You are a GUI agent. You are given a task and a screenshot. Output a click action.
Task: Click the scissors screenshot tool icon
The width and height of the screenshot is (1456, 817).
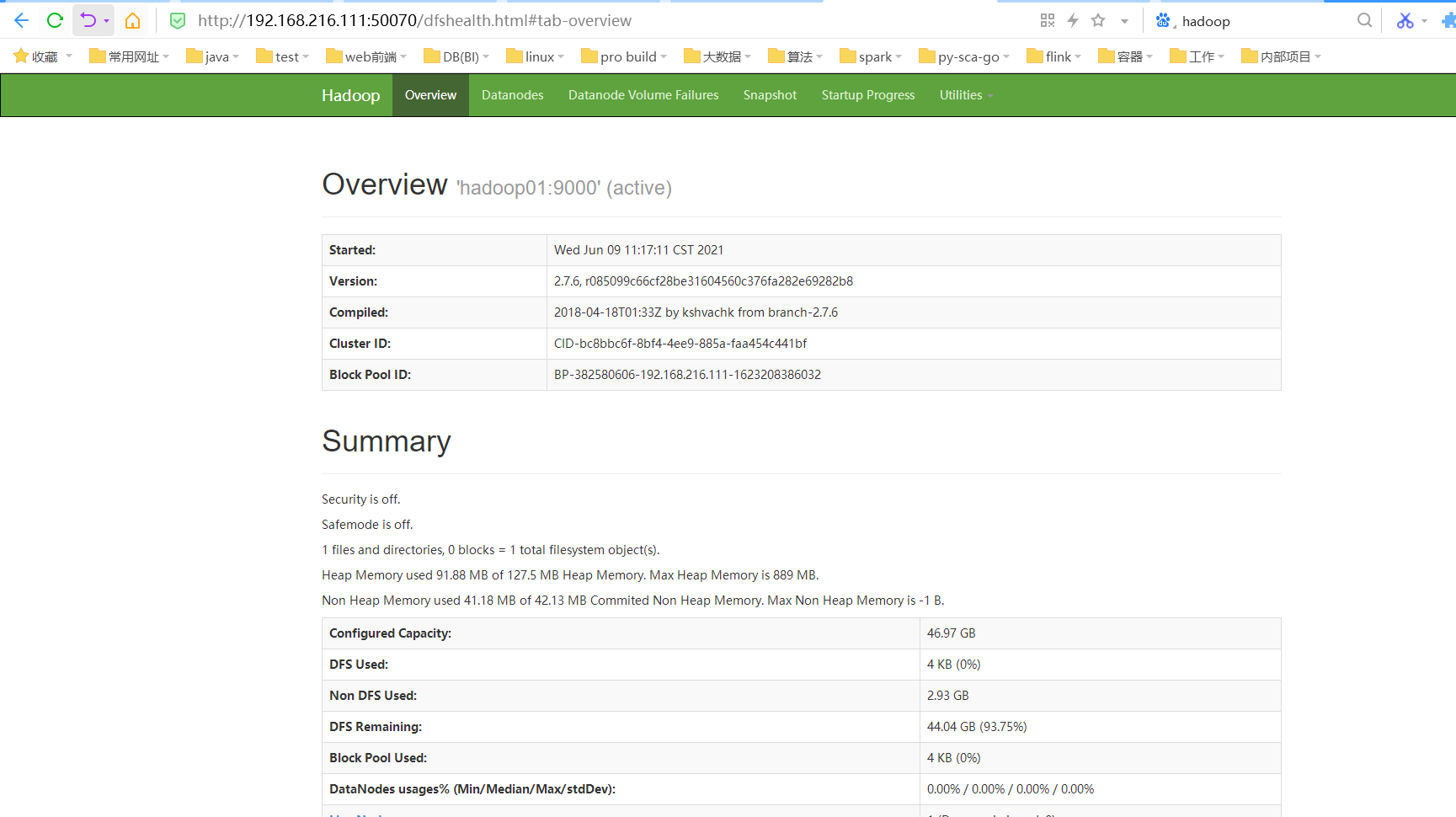click(x=1405, y=20)
